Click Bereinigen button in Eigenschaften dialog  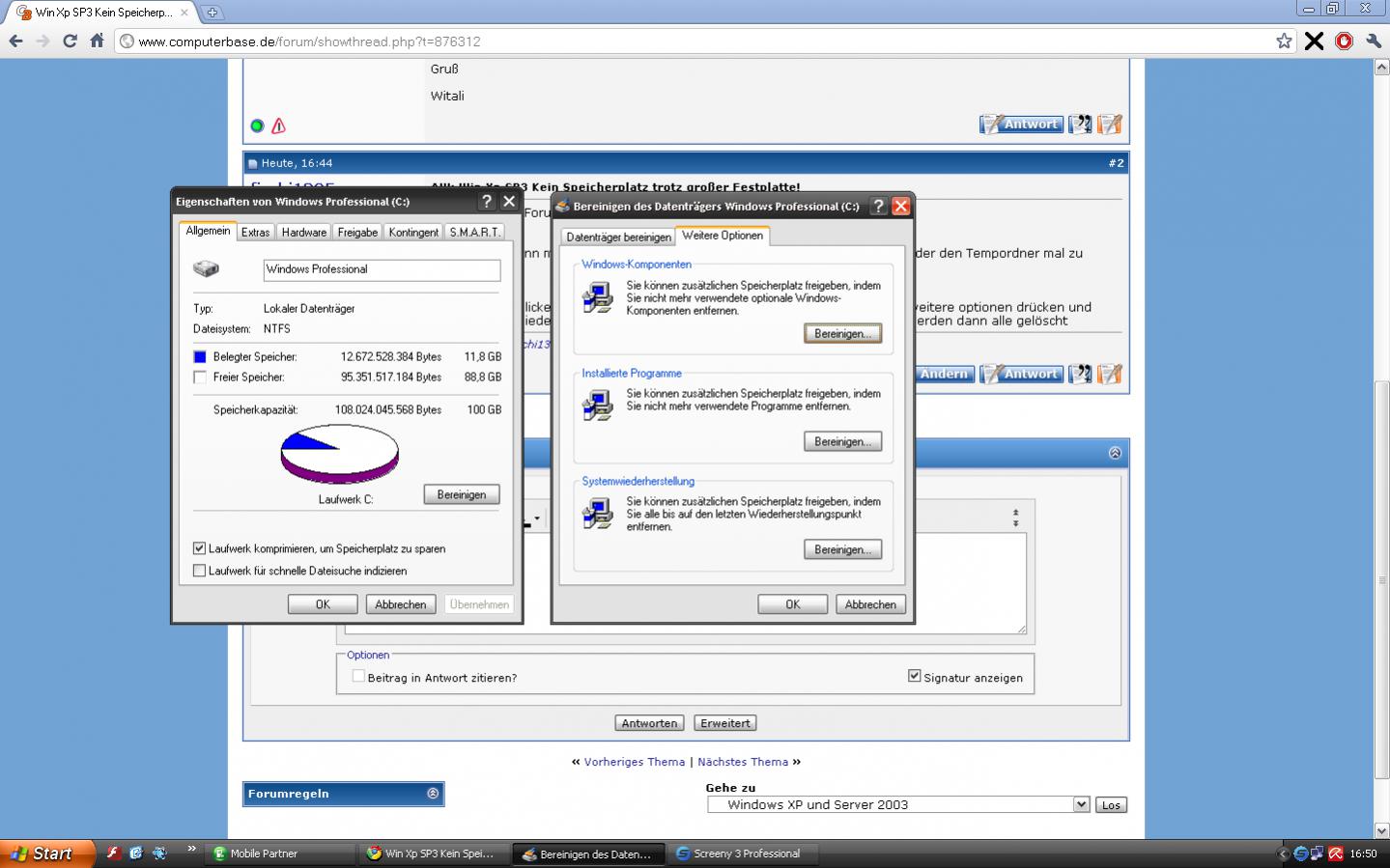[x=462, y=494]
